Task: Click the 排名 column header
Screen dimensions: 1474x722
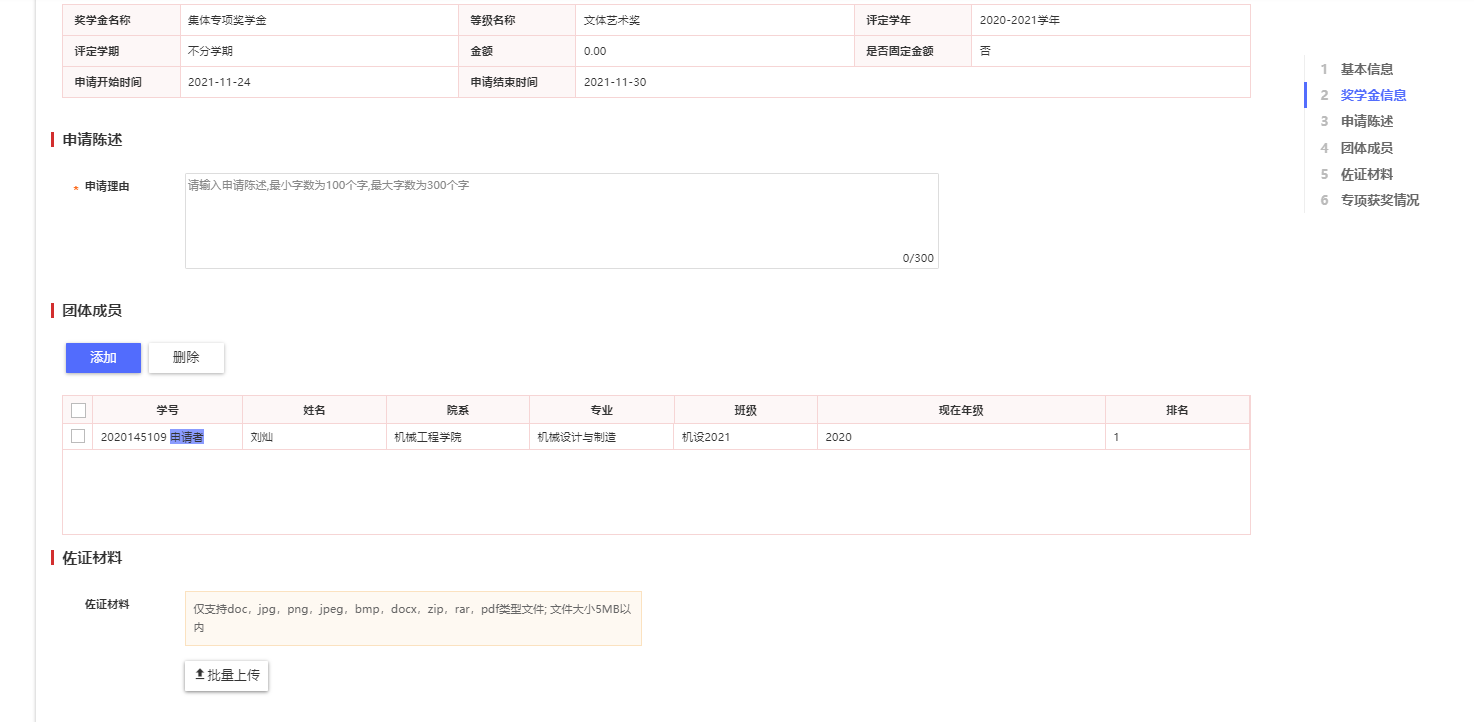Action: coord(1177,410)
